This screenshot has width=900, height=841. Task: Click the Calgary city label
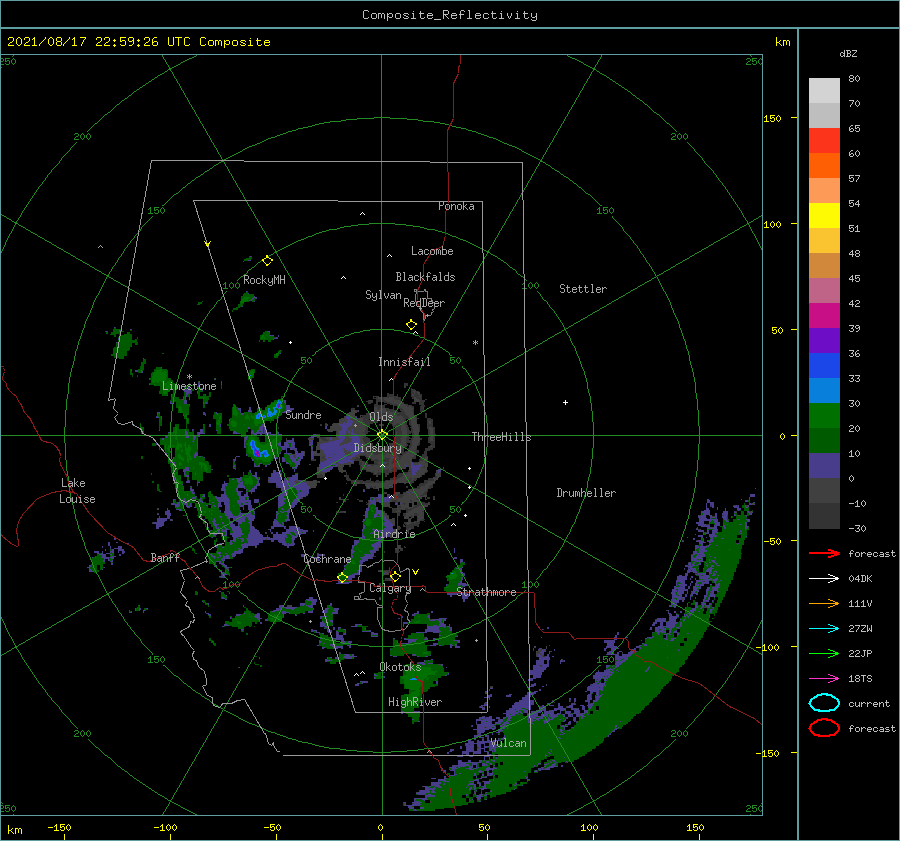tap(390, 588)
